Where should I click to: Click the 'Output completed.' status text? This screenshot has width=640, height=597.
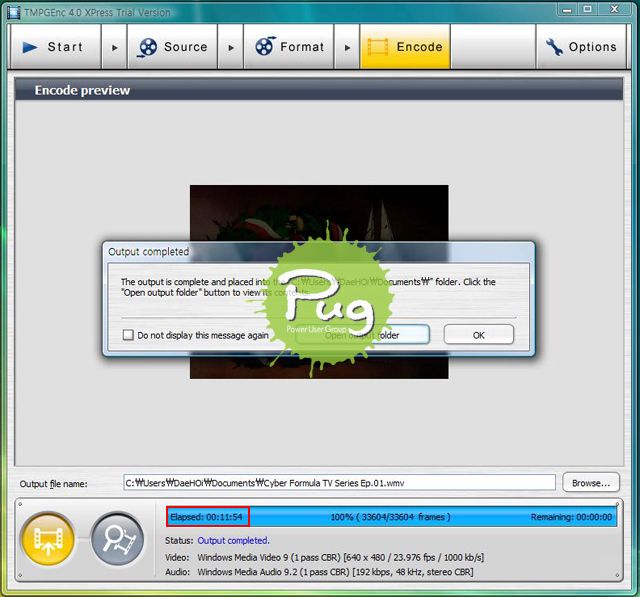(x=233, y=540)
